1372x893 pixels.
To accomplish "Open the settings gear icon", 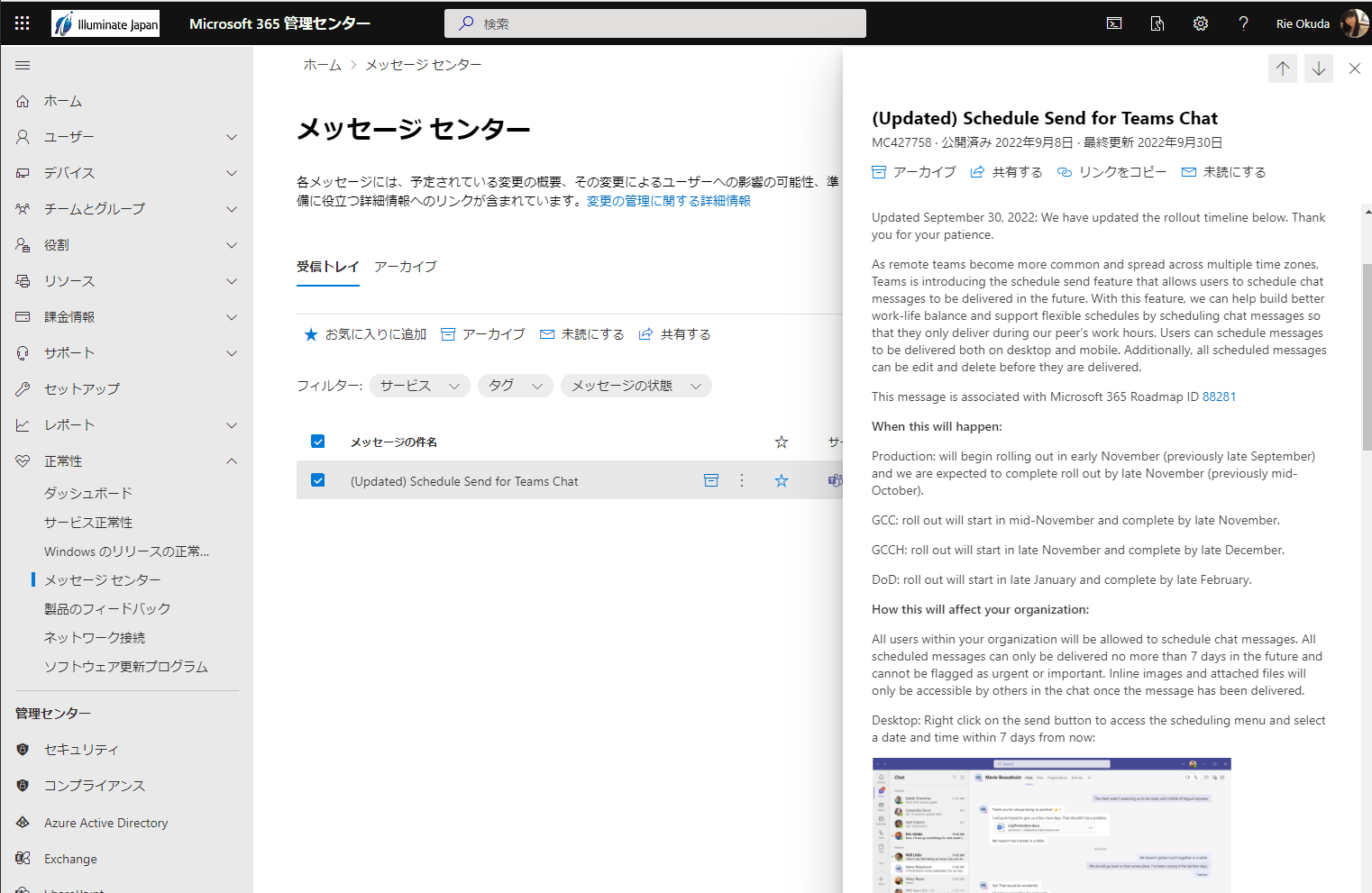I will point(1201,23).
